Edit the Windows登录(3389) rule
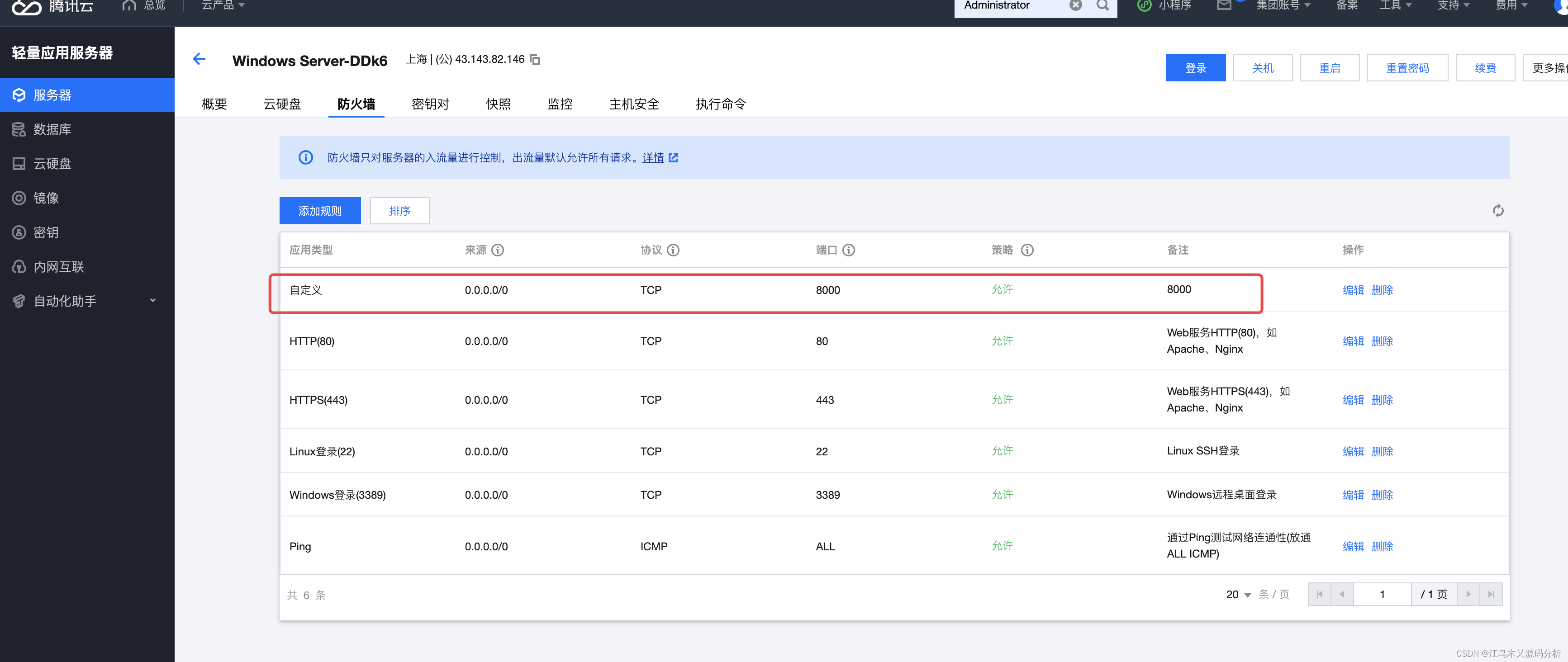Screen dimensions: 1568x662 pos(1353,495)
